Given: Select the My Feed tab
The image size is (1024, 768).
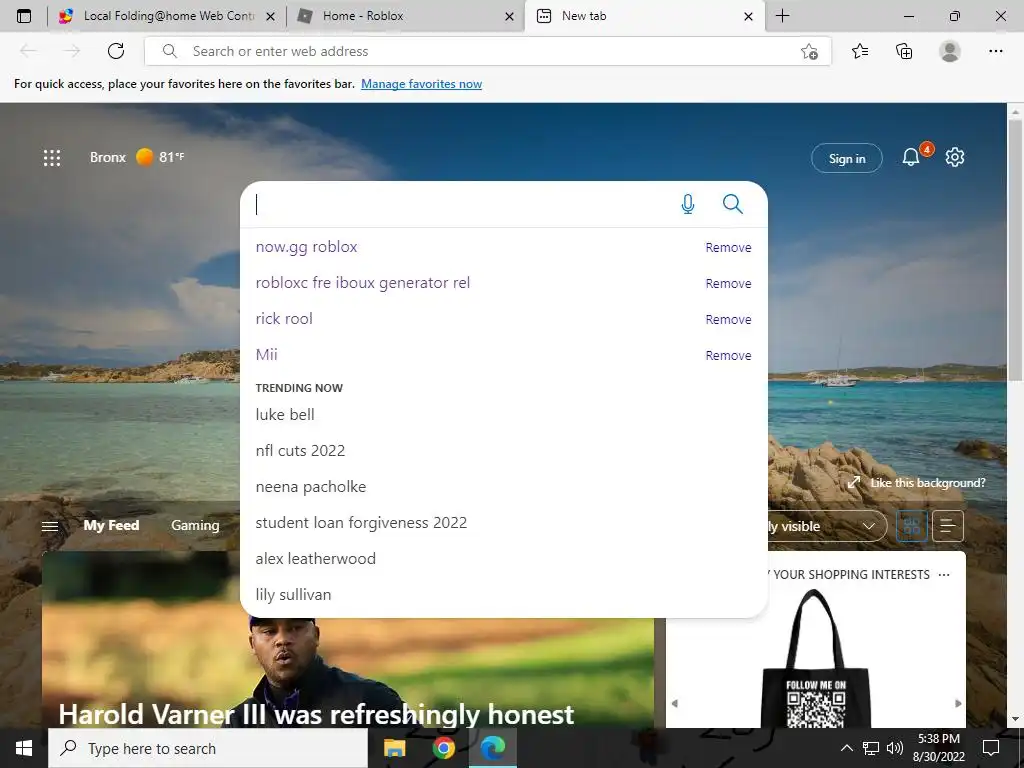Looking at the screenshot, I should [111, 526].
